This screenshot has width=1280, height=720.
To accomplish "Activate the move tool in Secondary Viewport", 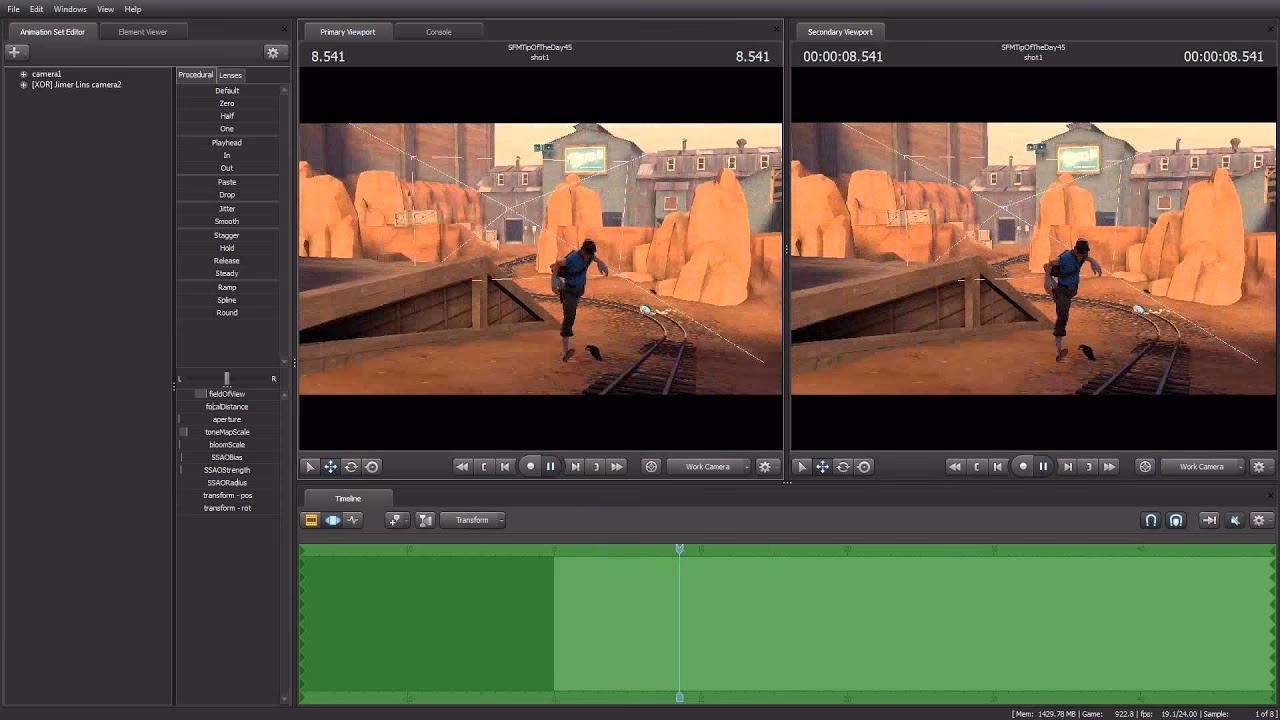I will pos(822,466).
